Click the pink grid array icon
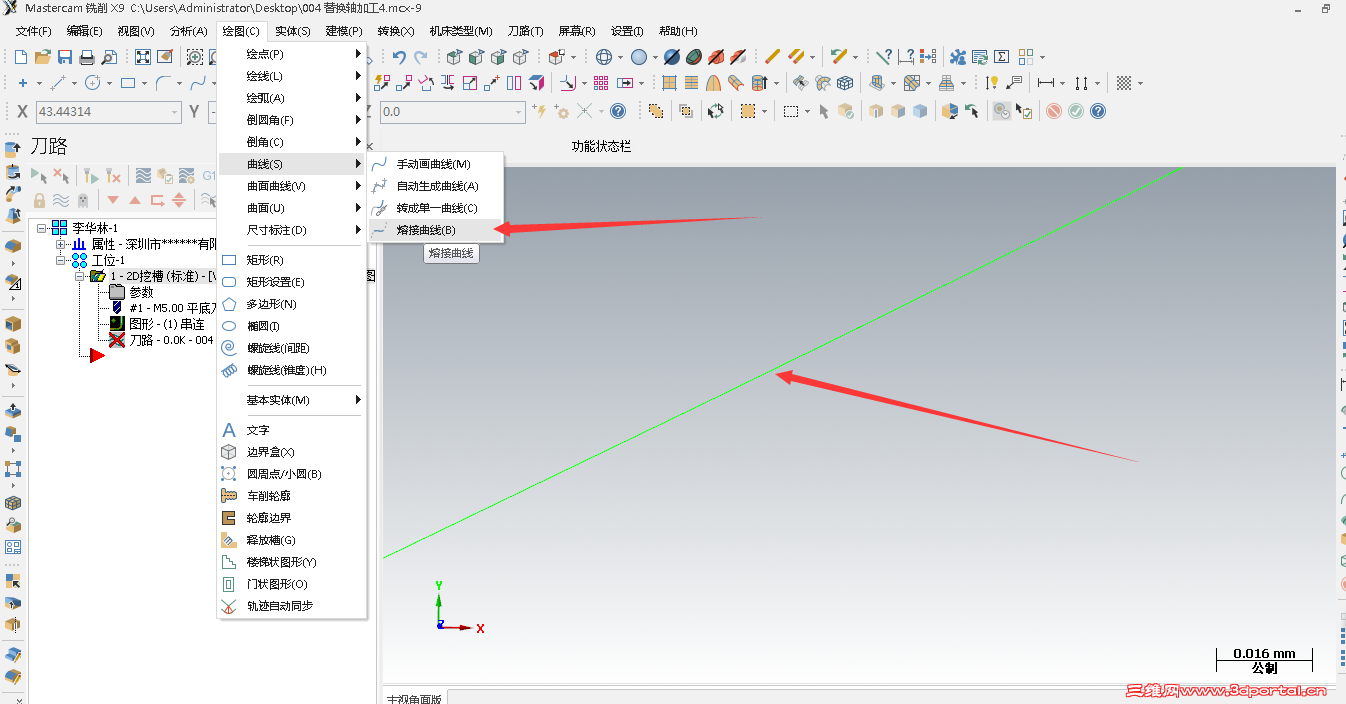The height and width of the screenshot is (704, 1346). [x=600, y=83]
